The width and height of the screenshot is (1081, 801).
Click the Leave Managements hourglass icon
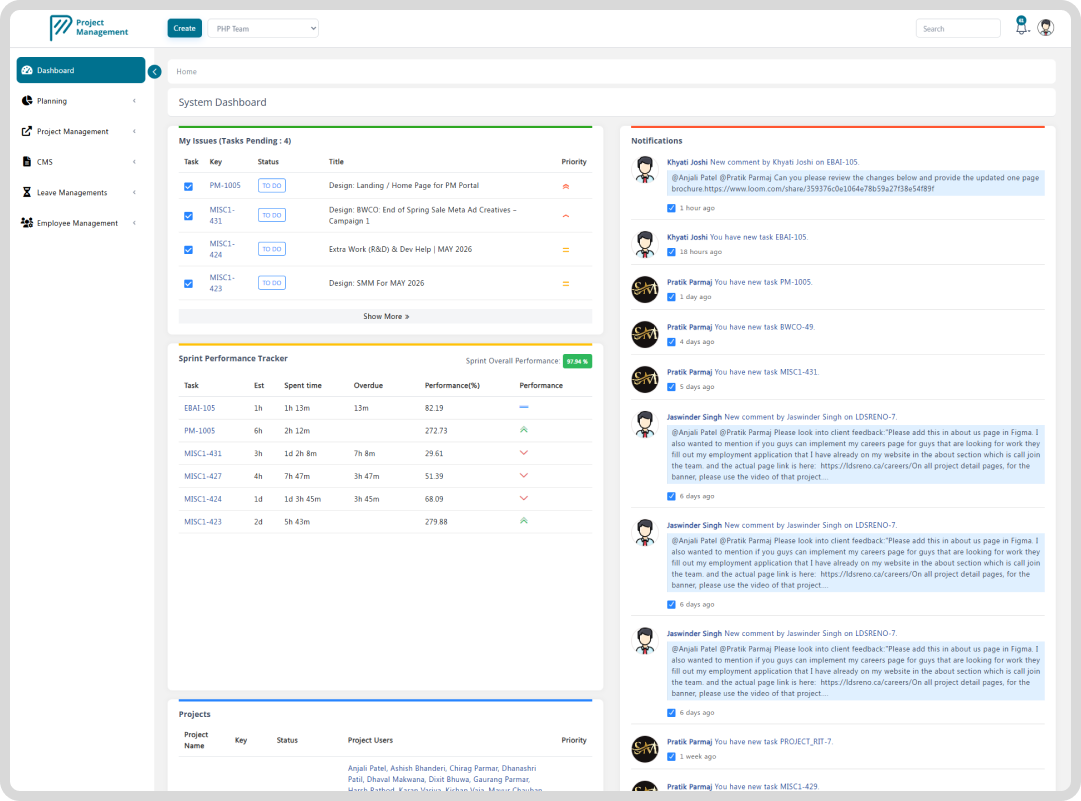point(27,192)
